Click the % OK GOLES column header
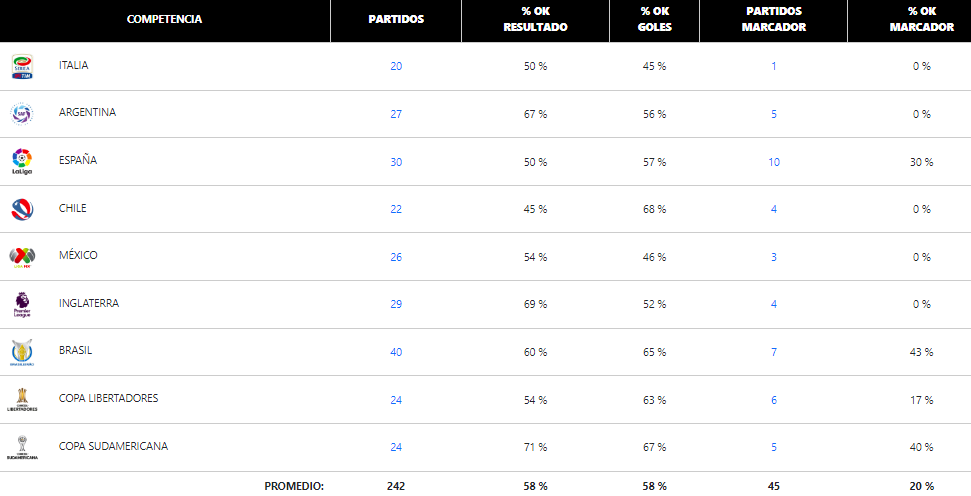The image size is (971, 496). click(x=655, y=19)
